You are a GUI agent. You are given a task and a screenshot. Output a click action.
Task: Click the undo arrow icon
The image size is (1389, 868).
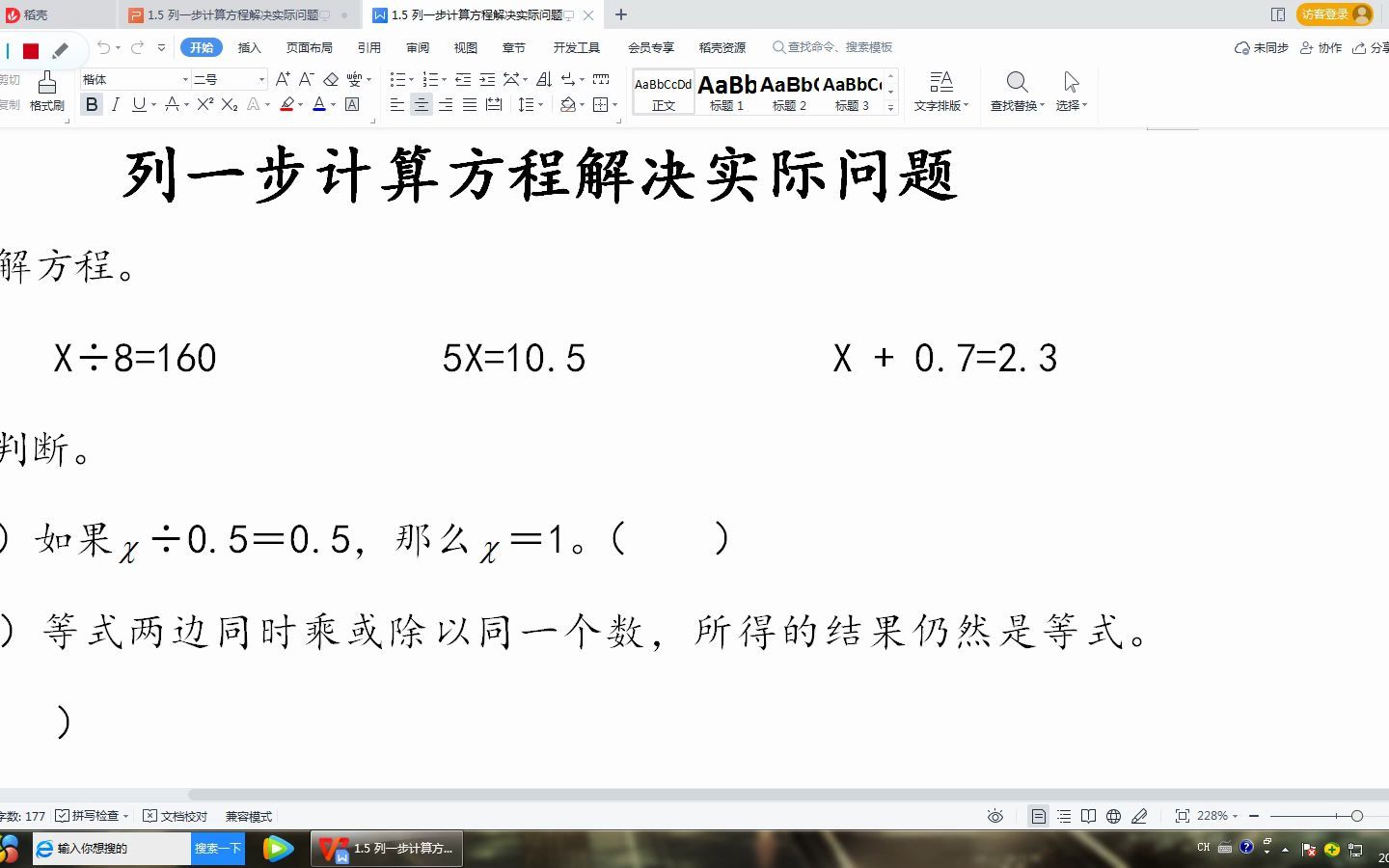(103, 47)
